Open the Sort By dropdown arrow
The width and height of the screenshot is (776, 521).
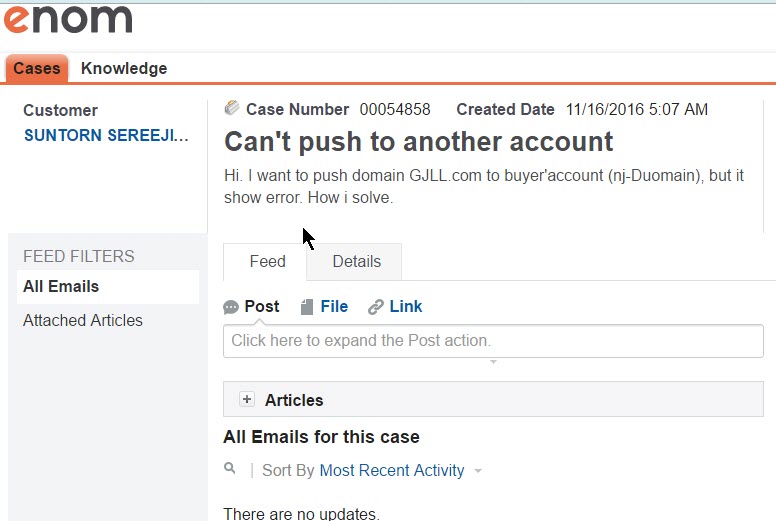coord(478,471)
